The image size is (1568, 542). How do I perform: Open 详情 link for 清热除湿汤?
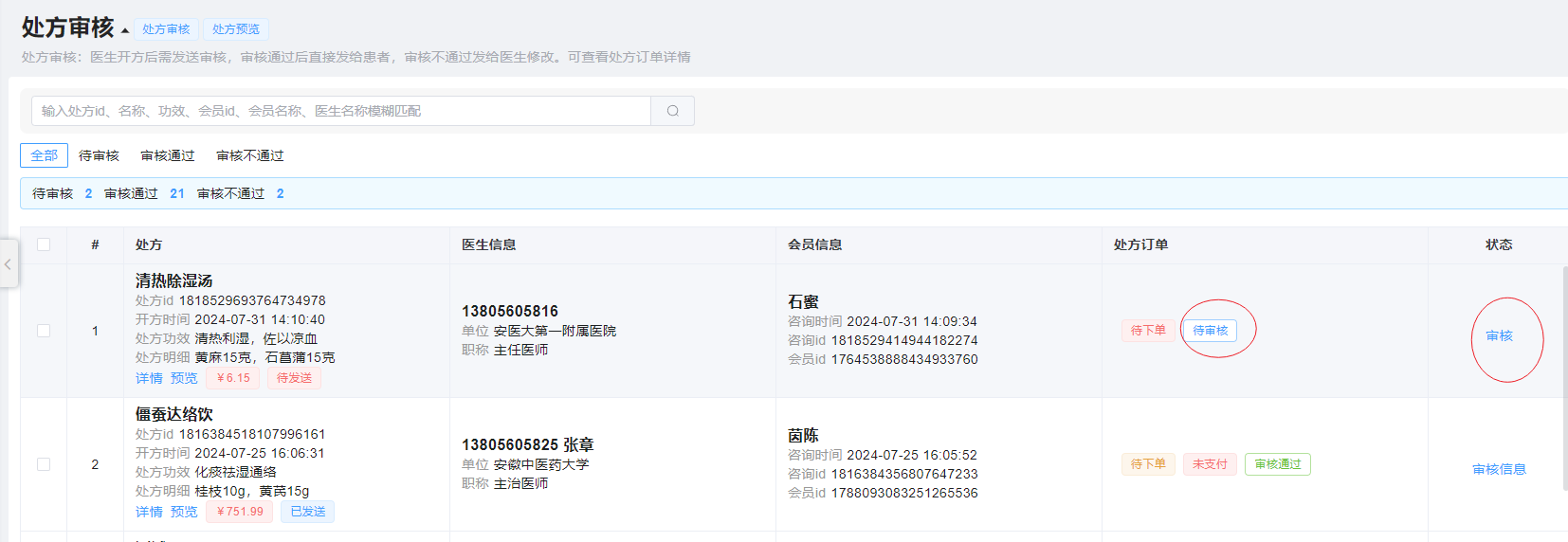point(149,378)
